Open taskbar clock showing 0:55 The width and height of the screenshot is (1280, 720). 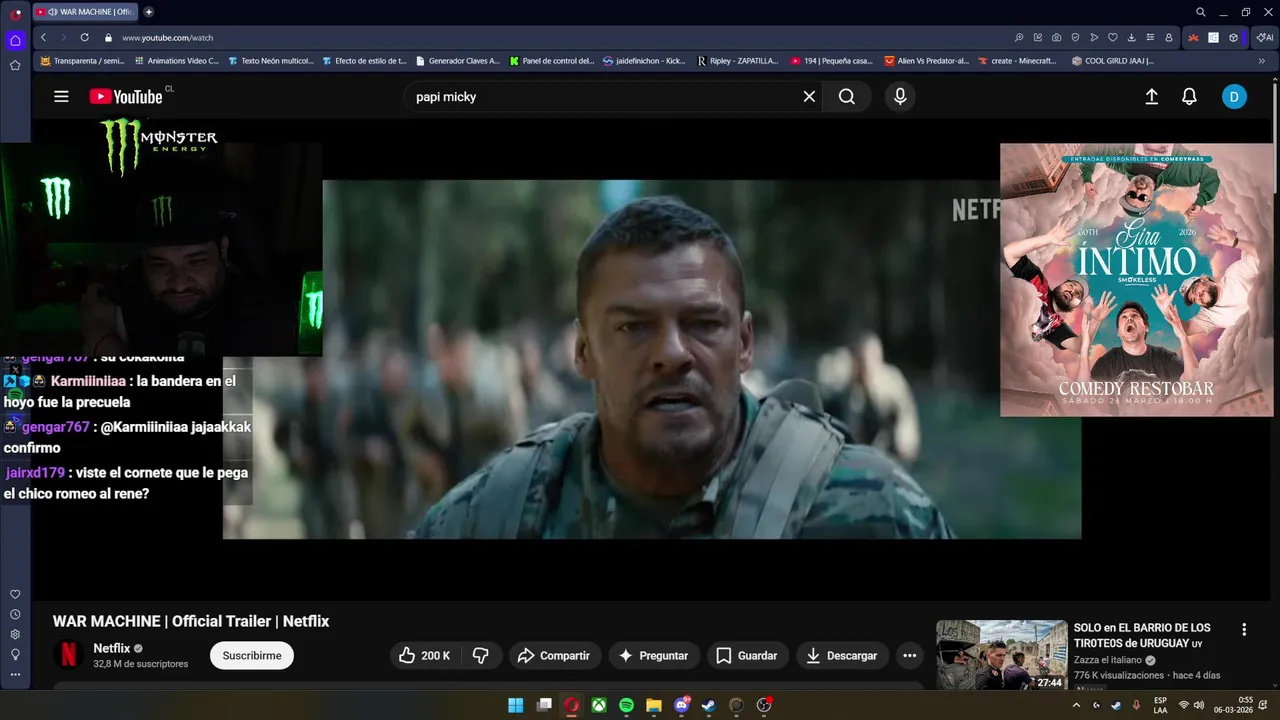pos(1231,705)
